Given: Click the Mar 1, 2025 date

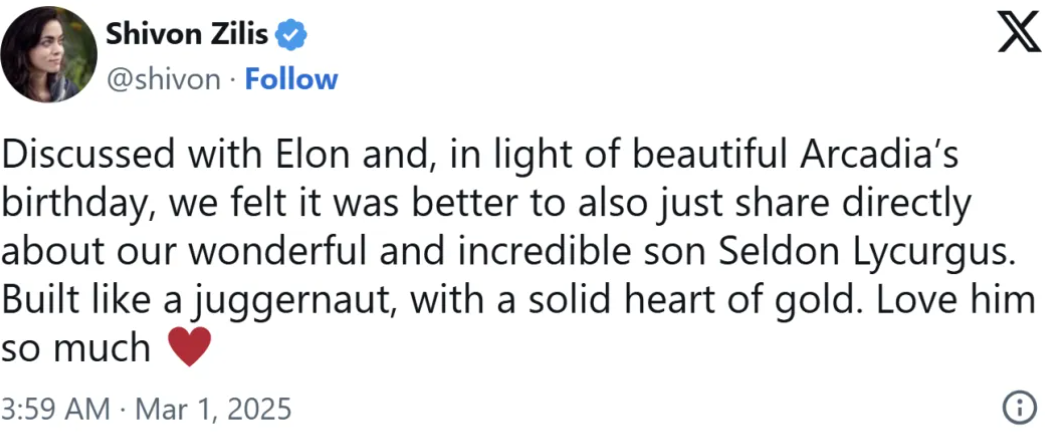Looking at the screenshot, I should [213, 408].
